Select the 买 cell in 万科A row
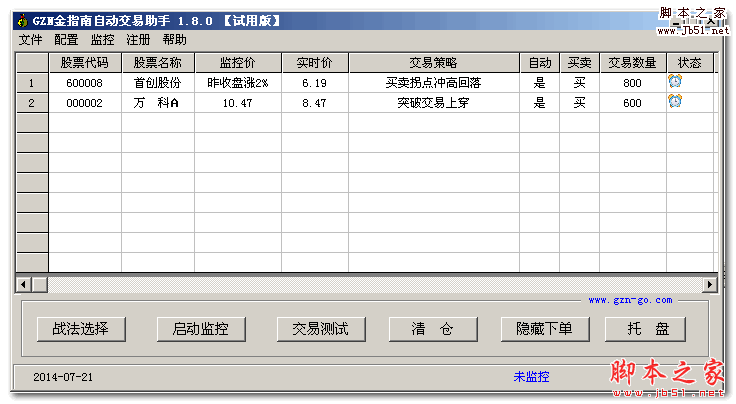The width and height of the screenshot is (736, 404). [579, 103]
